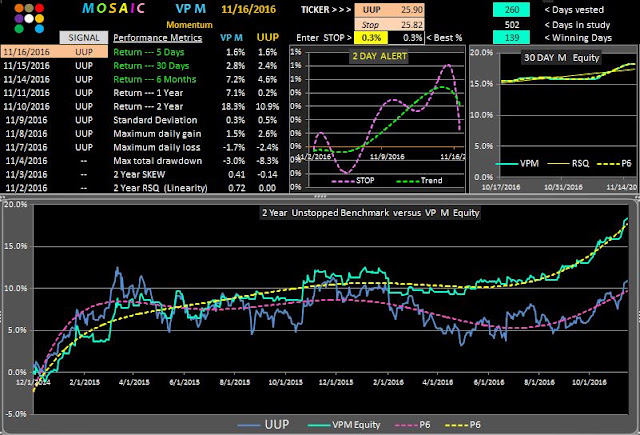Click the Standard Deviation label

[x=155, y=120]
